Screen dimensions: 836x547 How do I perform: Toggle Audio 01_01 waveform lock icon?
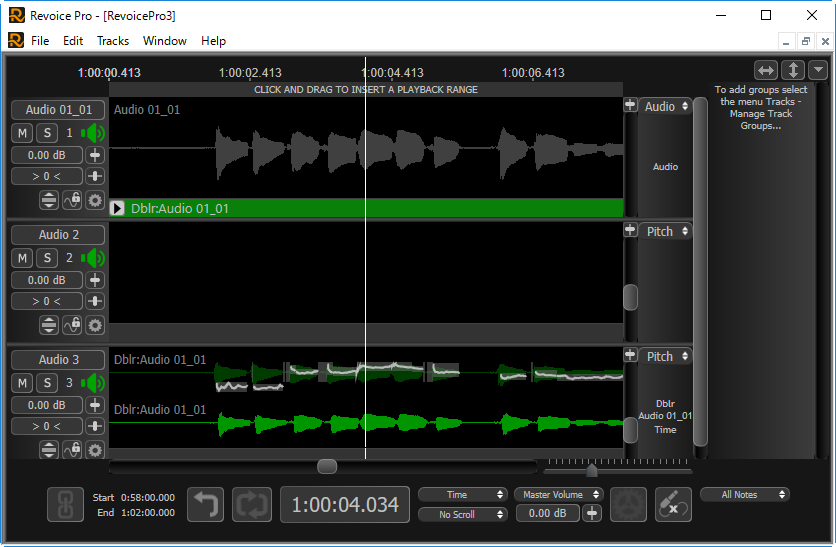(72, 200)
